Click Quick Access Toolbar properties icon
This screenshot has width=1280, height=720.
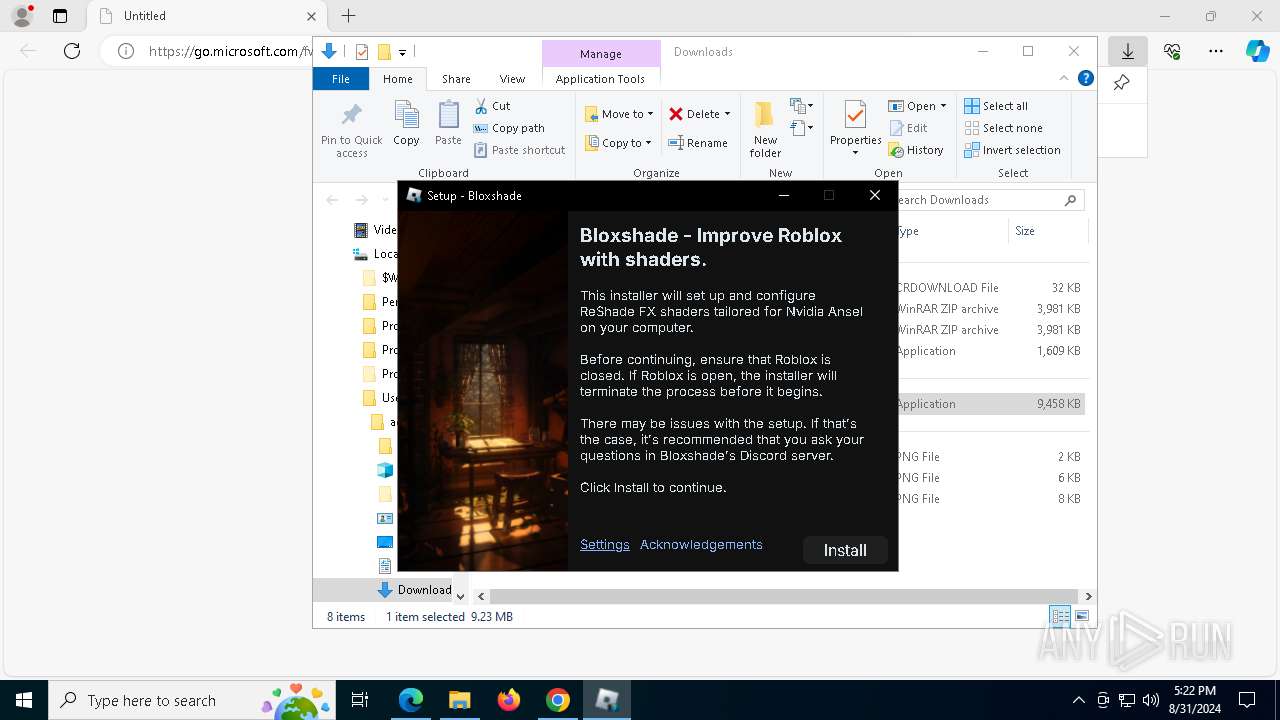(362, 52)
